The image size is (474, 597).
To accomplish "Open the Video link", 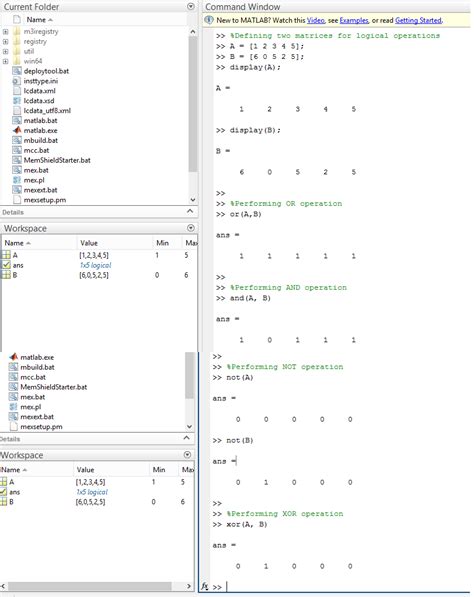I will [316, 20].
